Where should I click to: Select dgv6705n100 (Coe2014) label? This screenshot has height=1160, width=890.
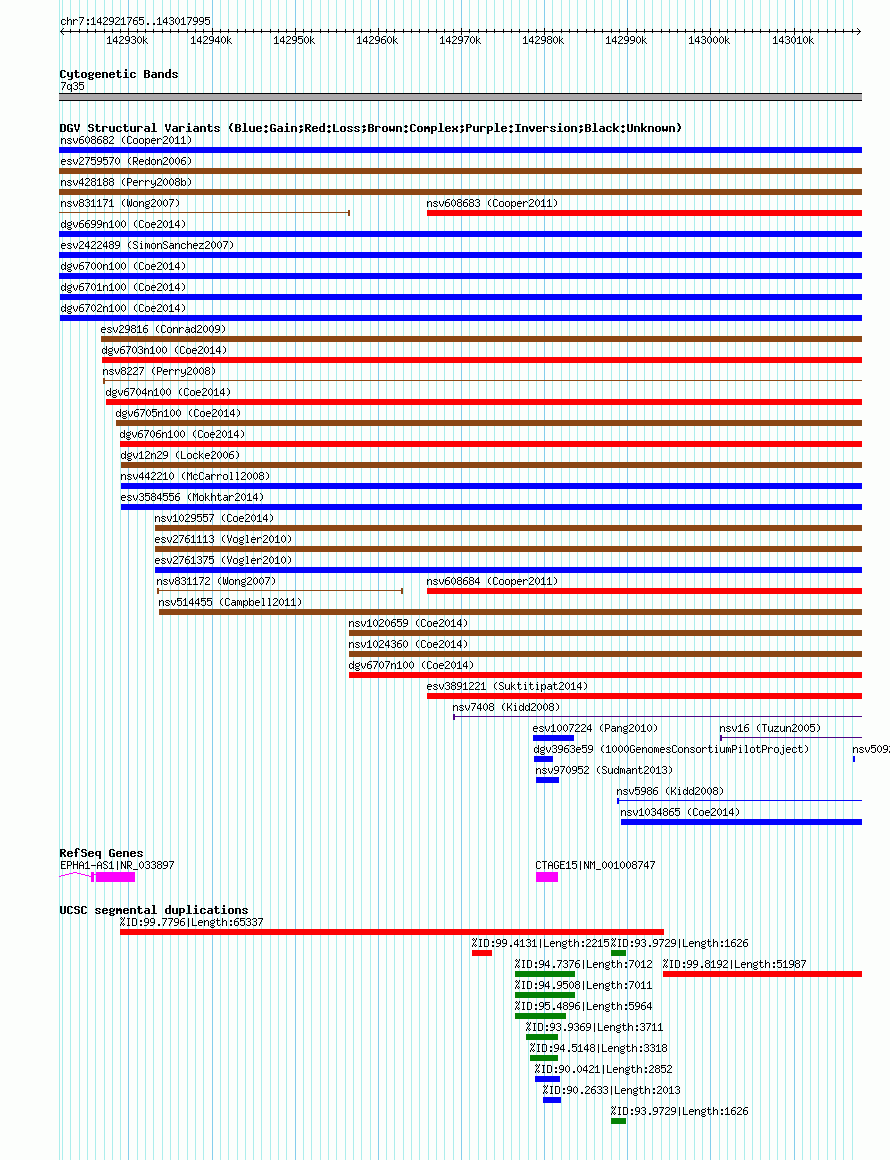pyautogui.click(x=178, y=413)
